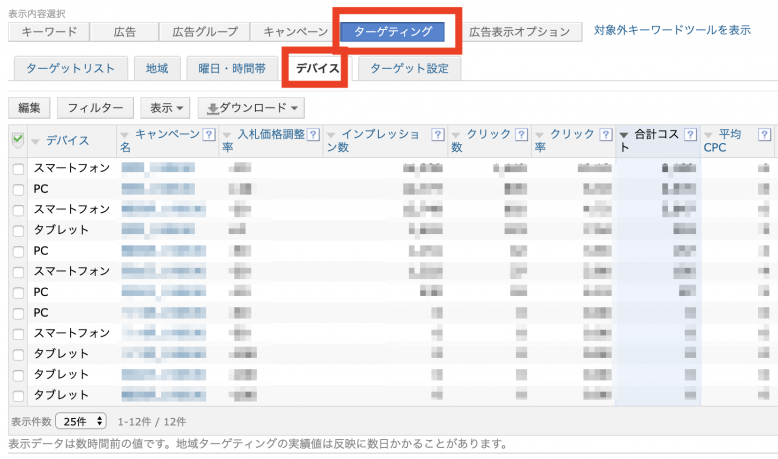Show help for インプレッション数 column
This screenshot has width=778, height=459.
pyautogui.click(x=437, y=134)
